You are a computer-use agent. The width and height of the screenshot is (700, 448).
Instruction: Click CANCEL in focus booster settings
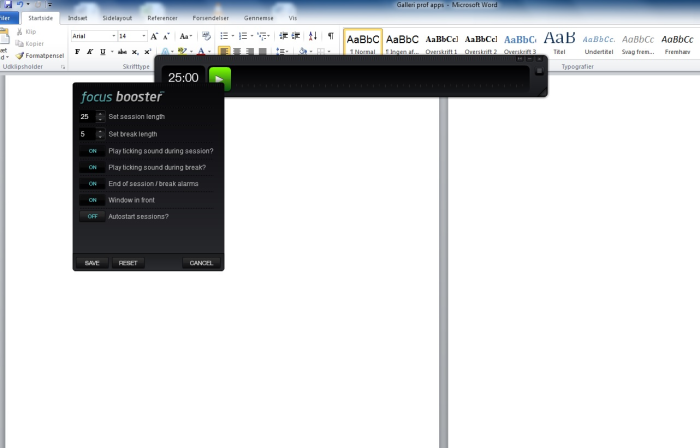pyautogui.click(x=201, y=263)
